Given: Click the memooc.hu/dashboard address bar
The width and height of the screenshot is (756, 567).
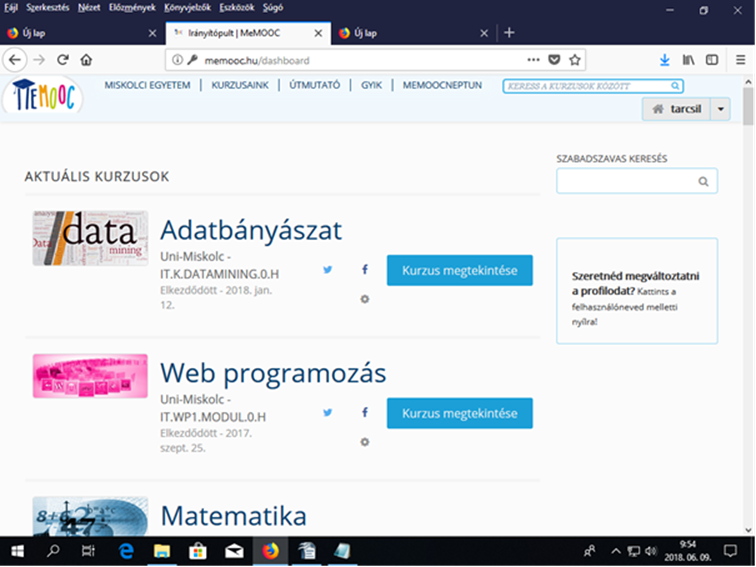Looking at the screenshot, I should [x=376, y=60].
